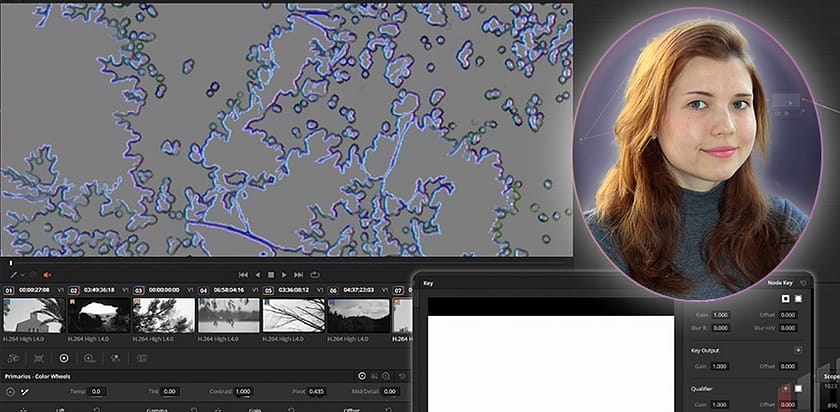The height and width of the screenshot is (412, 840).
Task: Click timecode 00:00:27:08
Action: tap(34, 290)
